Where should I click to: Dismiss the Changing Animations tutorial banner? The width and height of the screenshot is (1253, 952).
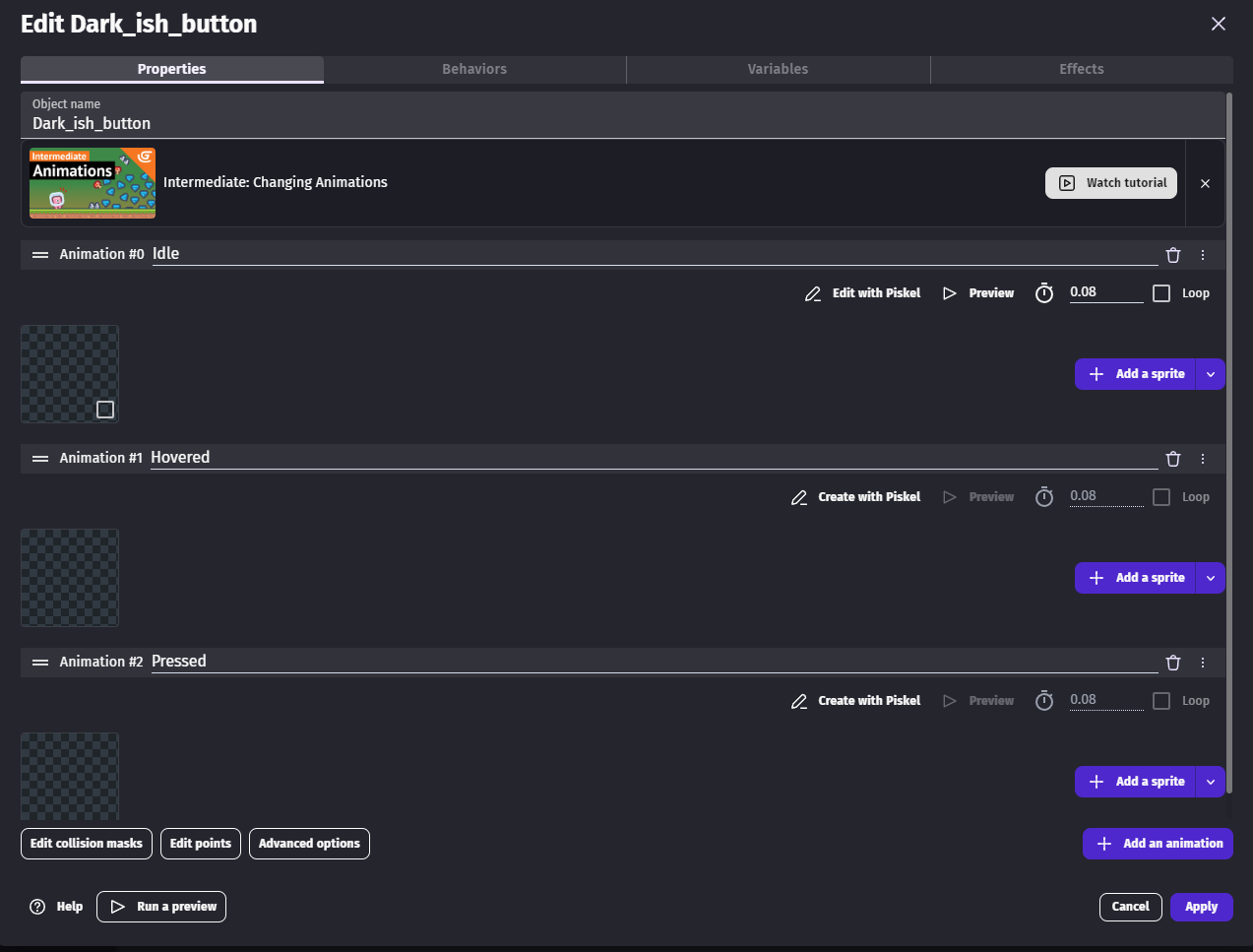pos(1205,183)
